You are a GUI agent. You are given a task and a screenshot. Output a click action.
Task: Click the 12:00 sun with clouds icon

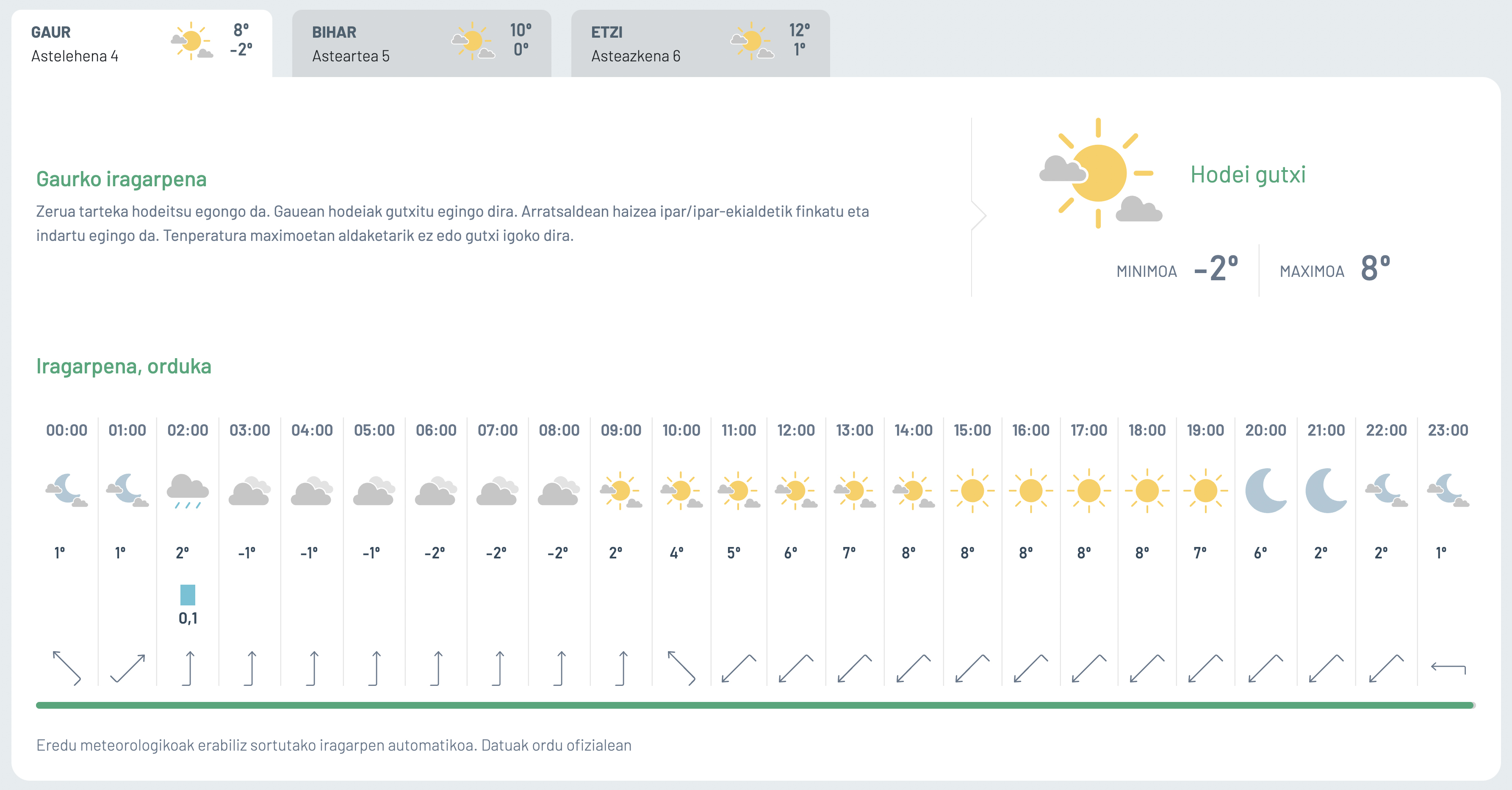796,491
